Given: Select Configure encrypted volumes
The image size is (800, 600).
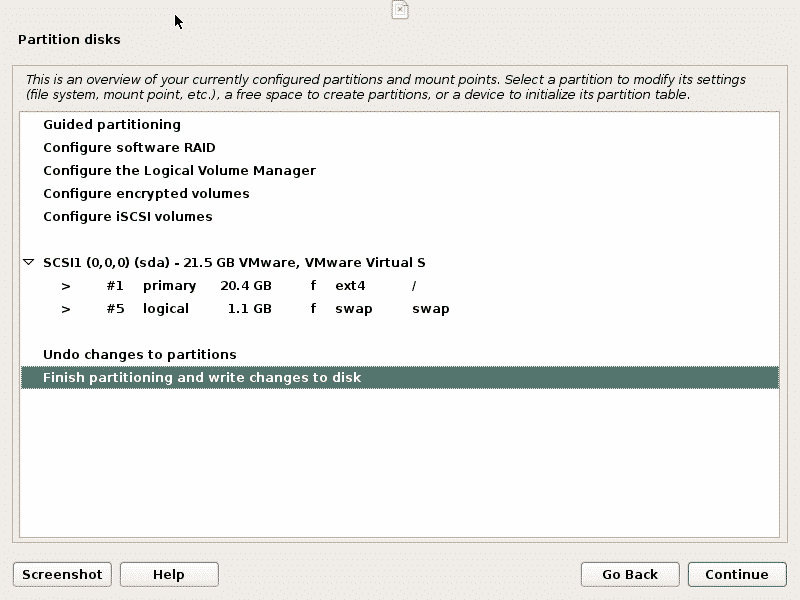Looking at the screenshot, I should pos(146,194).
